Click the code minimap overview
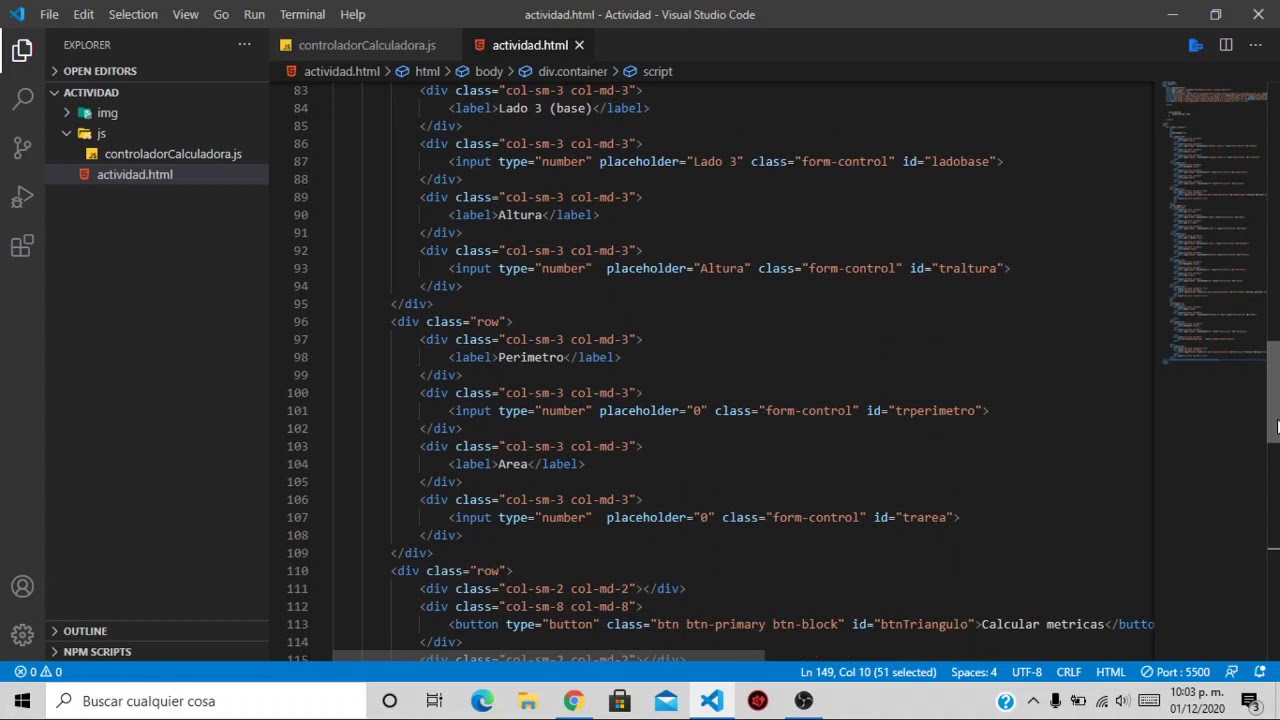The width and height of the screenshot is (1280, 720). pos(1215,225)
